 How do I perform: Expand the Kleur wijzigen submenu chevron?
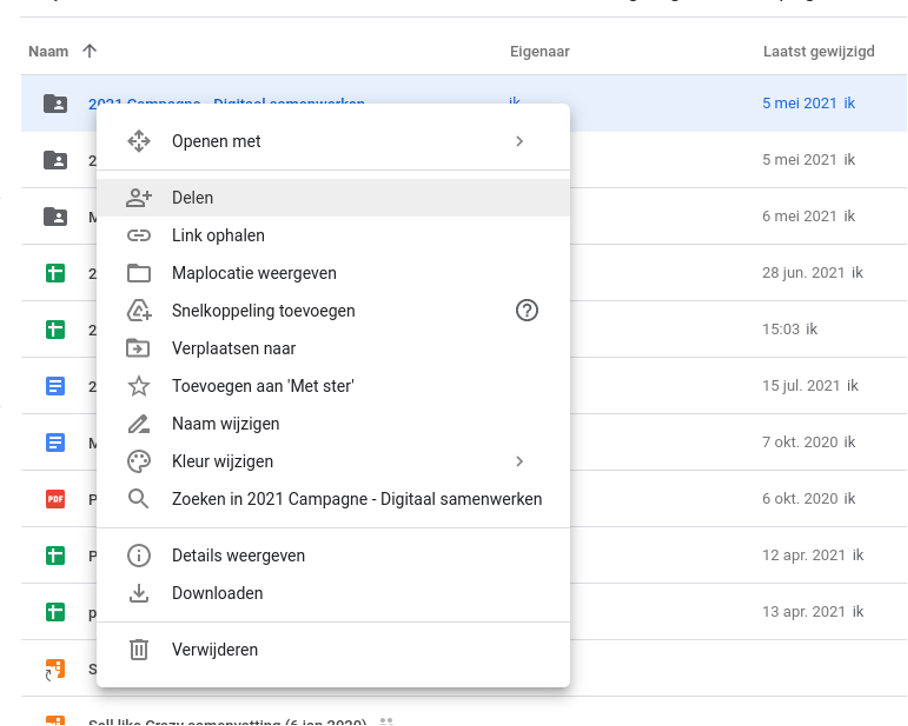point(519,461)
